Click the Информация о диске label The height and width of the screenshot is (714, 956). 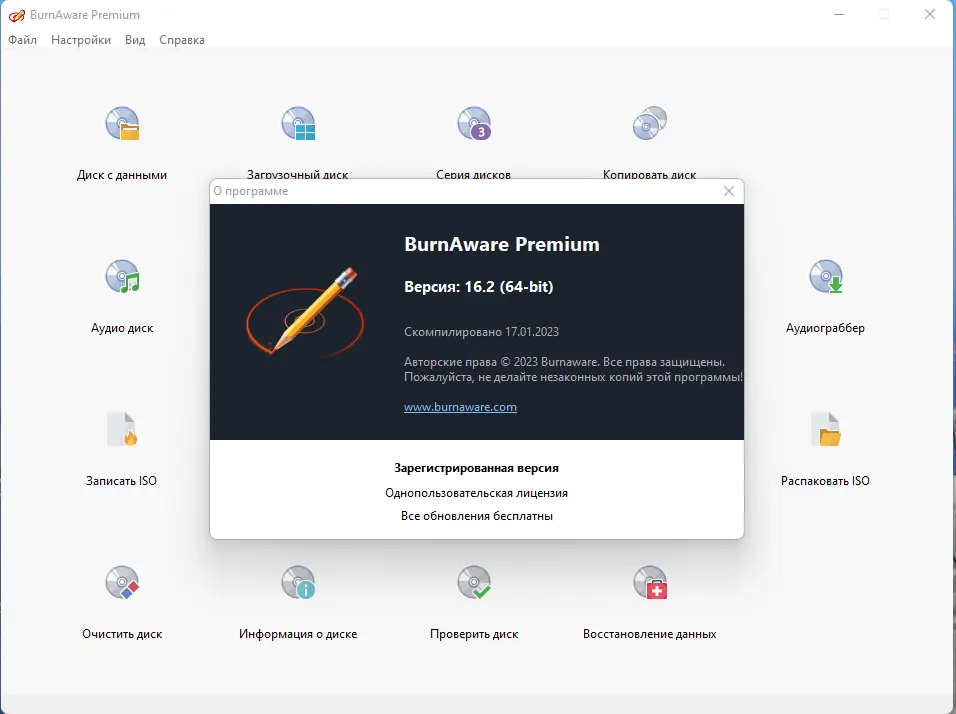coord(298,634)
